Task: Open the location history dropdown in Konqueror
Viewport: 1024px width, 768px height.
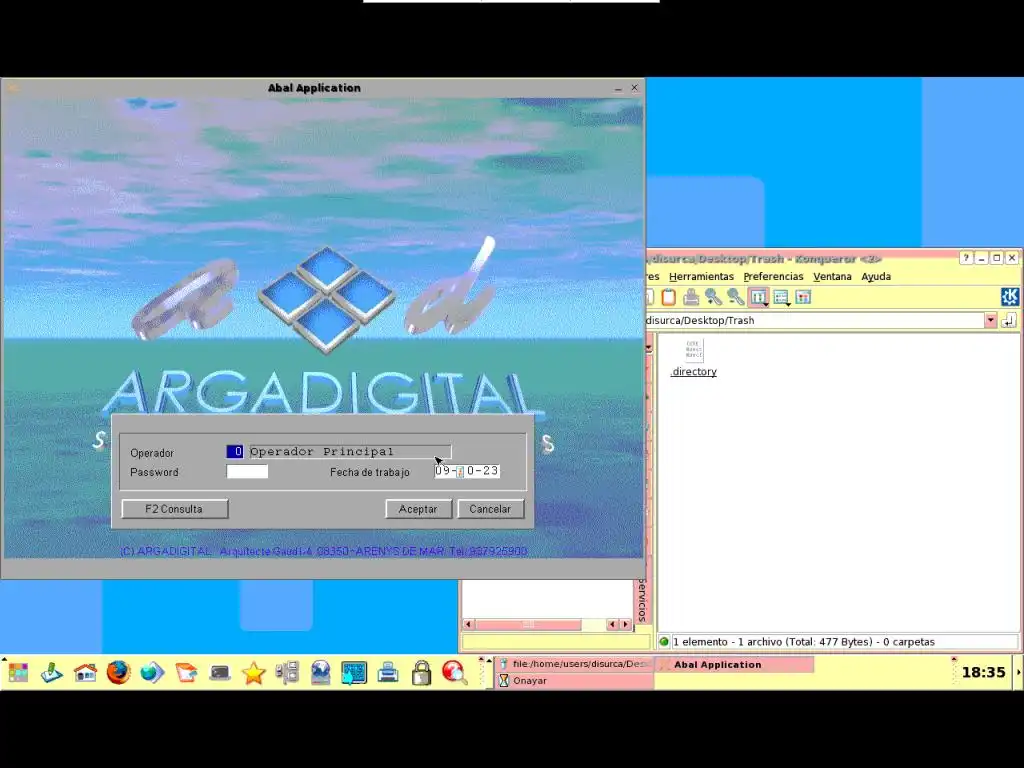Action: click(991, 320)
